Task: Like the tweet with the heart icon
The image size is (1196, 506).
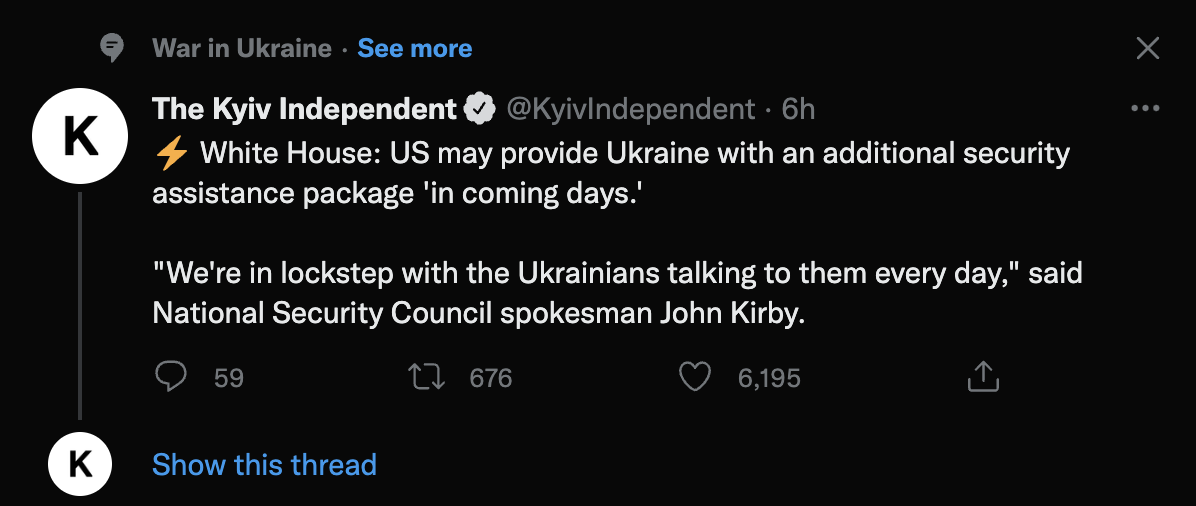Action: [x=694, y=376]
